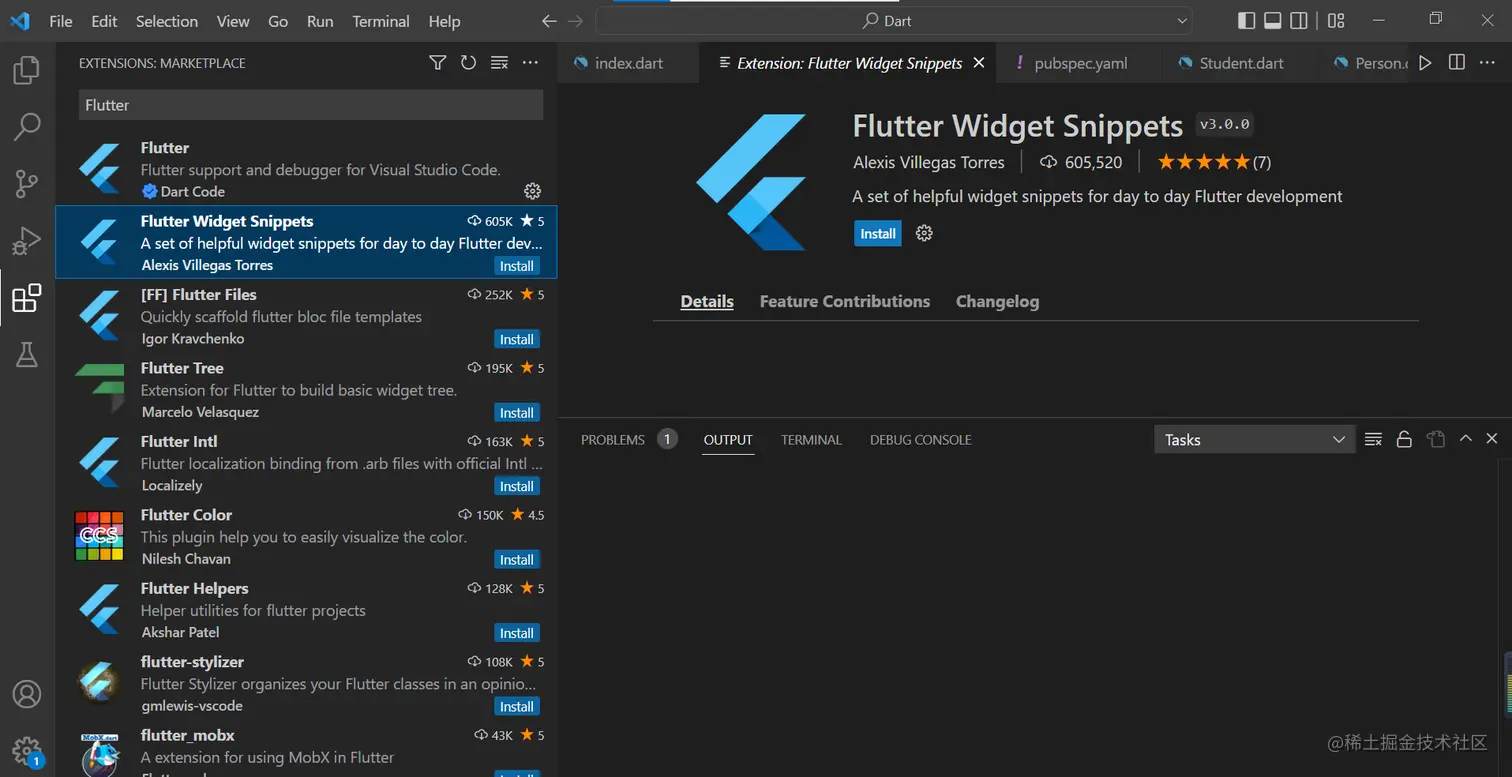Screen dimensions: 1512x777
Task: Open the View menu
Action: [233, 21]
